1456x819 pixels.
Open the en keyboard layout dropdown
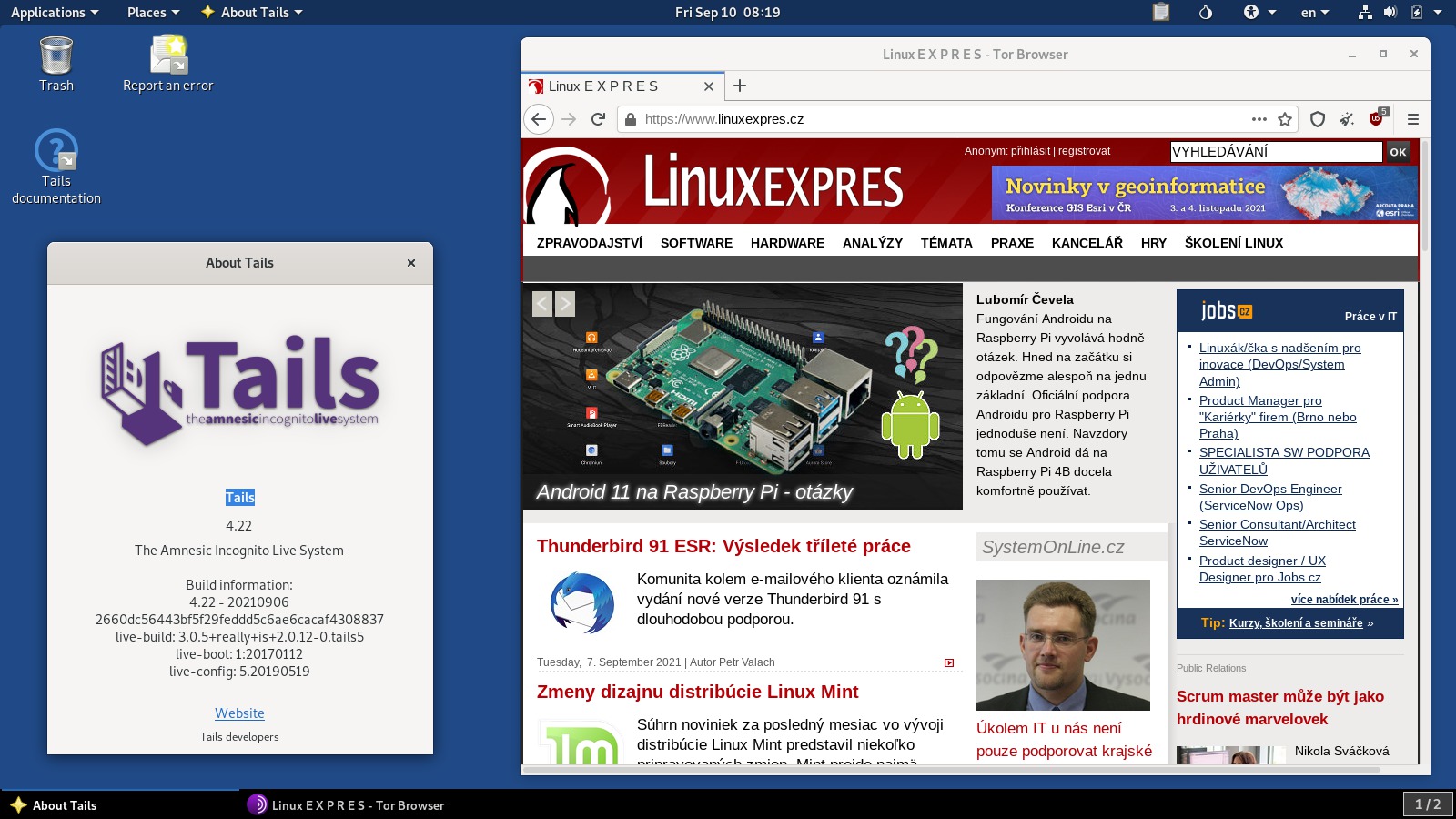click(x=1315, y=12)
